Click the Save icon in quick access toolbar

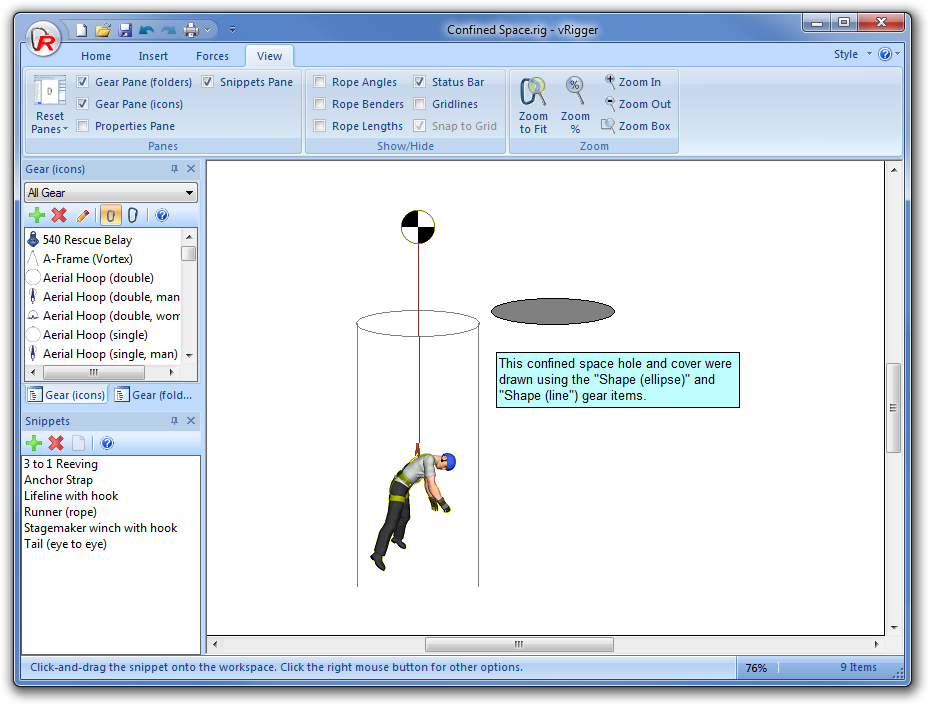pos(125,30)
